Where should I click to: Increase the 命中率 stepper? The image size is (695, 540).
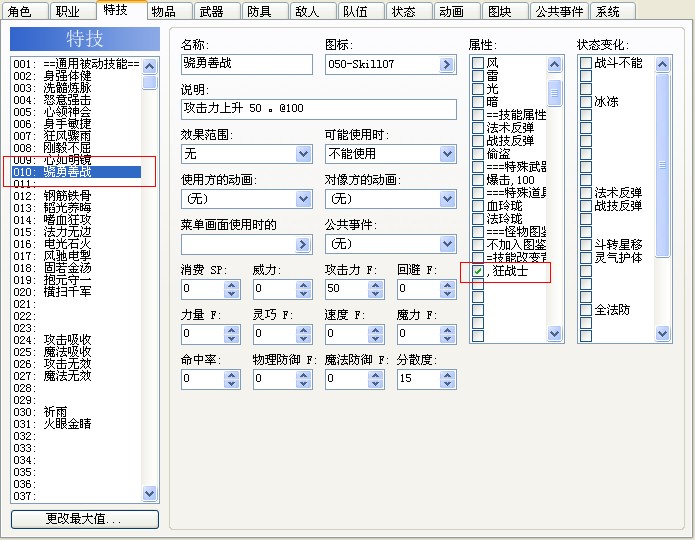tap(231, 375)
